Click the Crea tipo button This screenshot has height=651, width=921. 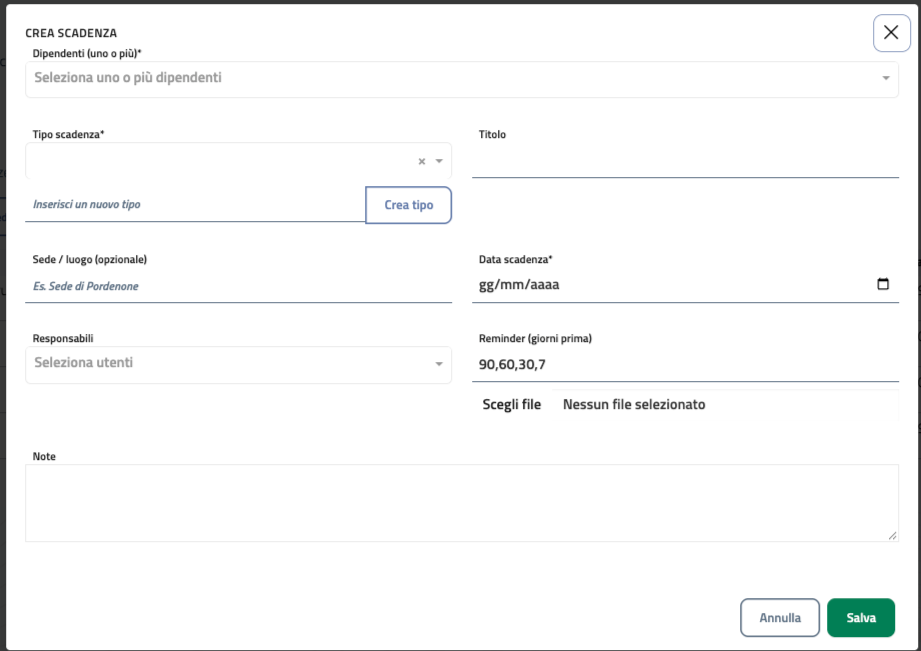tap(408, 205)
